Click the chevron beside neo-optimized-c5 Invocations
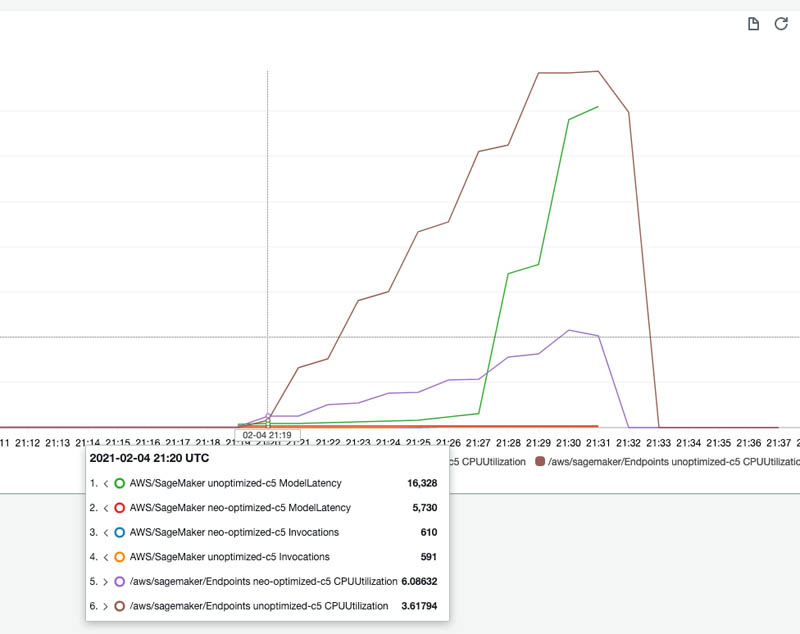The height and width of the screenshot is (634, 800). (106, 532)
